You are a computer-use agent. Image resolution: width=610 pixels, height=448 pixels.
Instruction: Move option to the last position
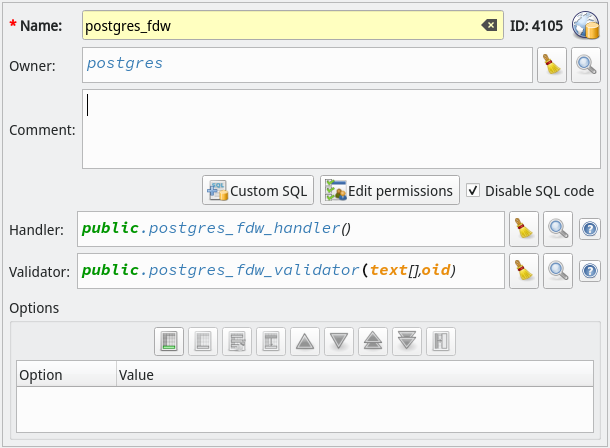pos(407,341)
